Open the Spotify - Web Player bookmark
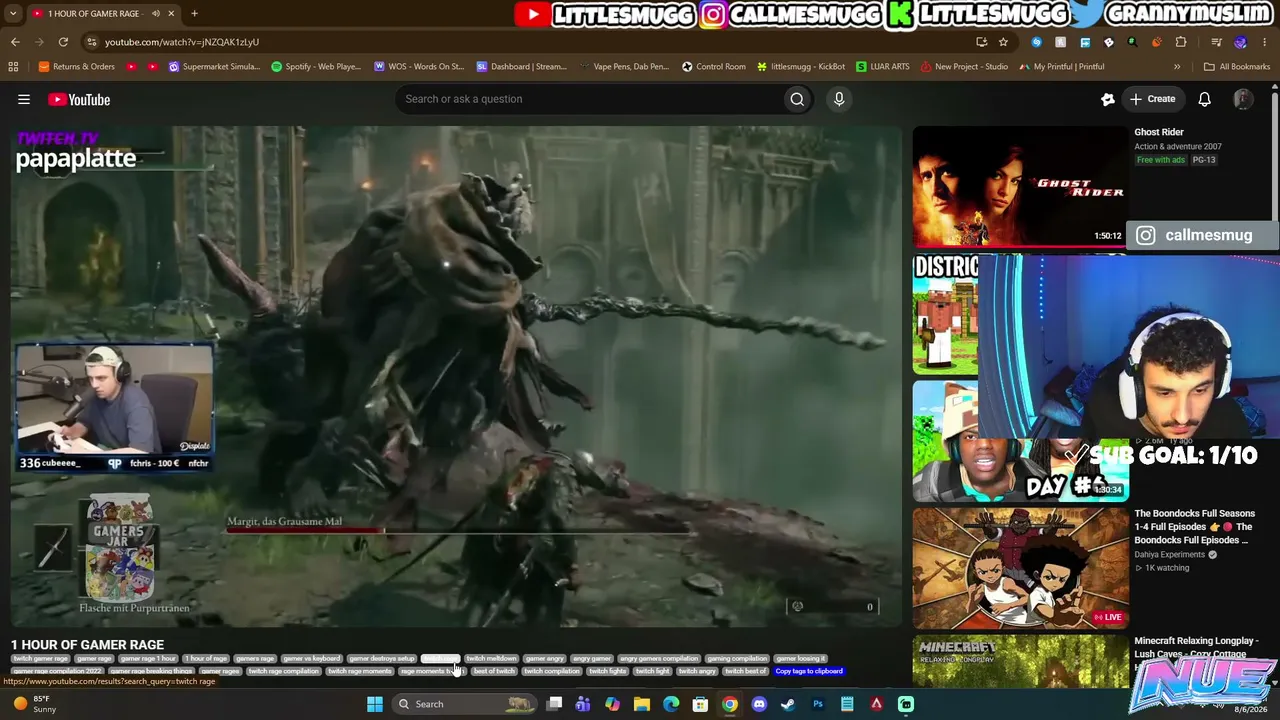1280x720 pixels. (316, 67)
